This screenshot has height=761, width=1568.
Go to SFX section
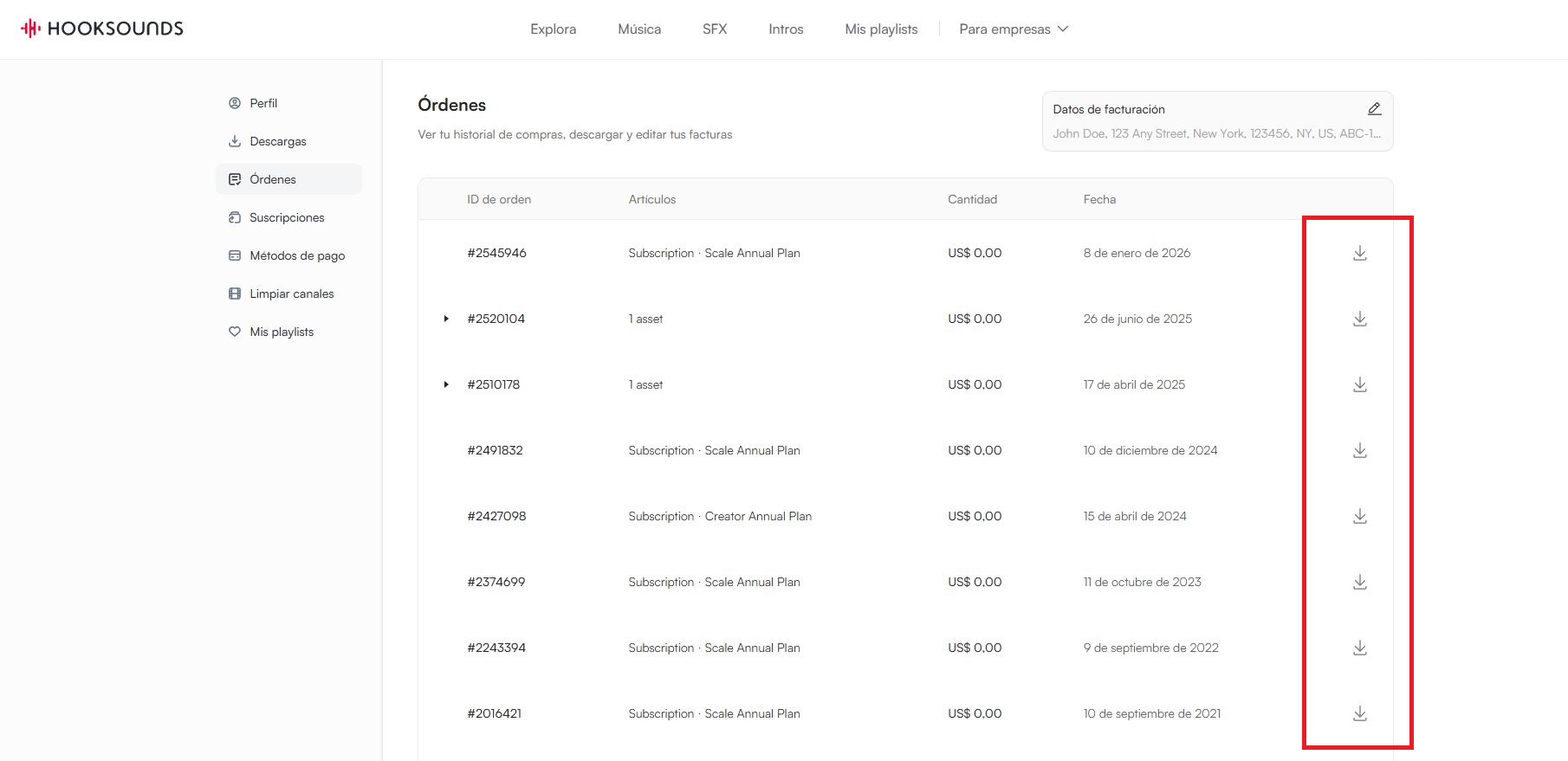pyautogui.click(x=715, y=29)
